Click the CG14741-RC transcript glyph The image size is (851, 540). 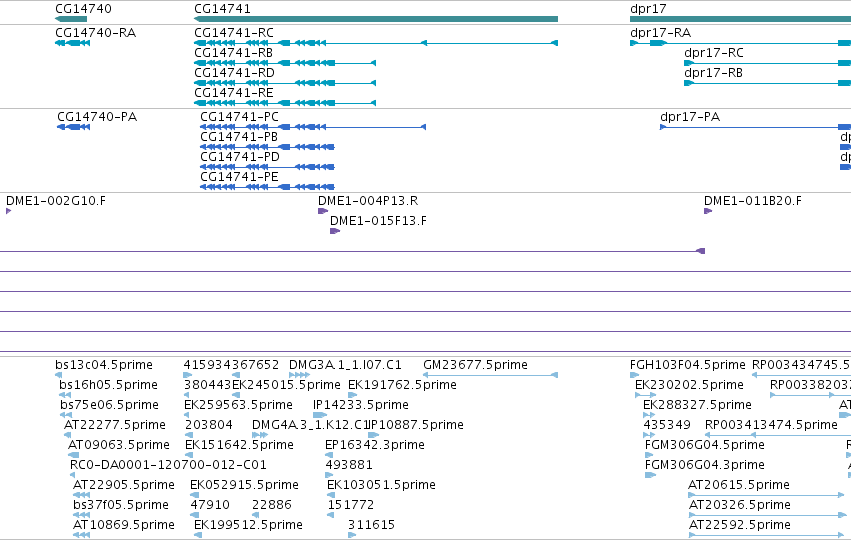pyautogui.click(x=376, y=43)
